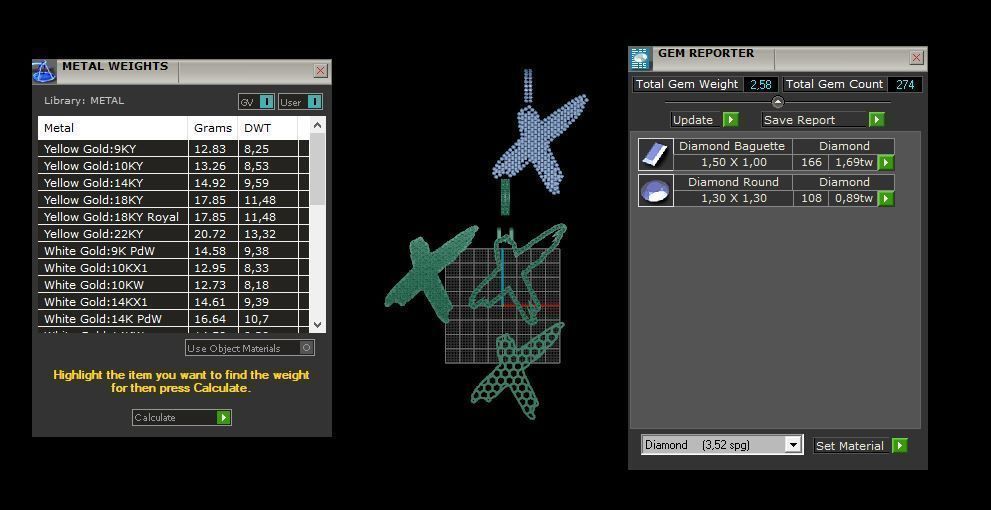Select the Yellow Gold:9KY row
Screen dimensions: 991x510
tap(173, 149)
